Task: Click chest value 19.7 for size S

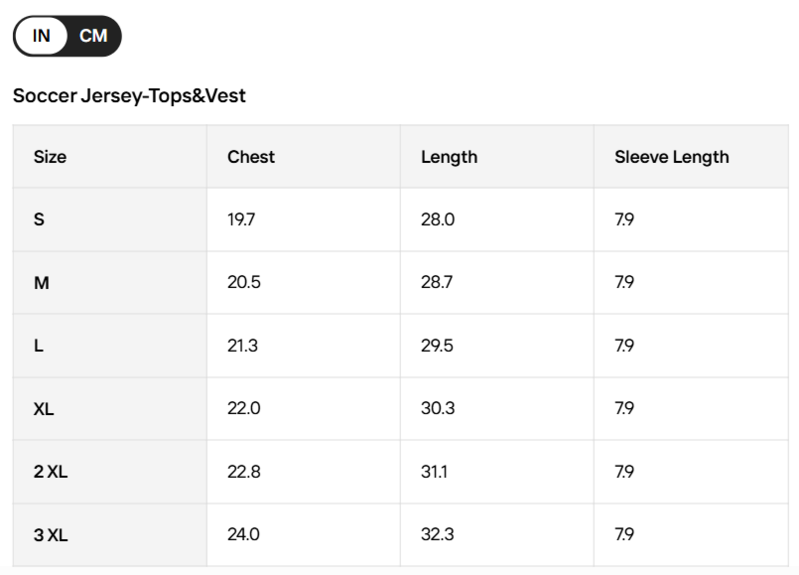Action: click(x=241, y=220)
